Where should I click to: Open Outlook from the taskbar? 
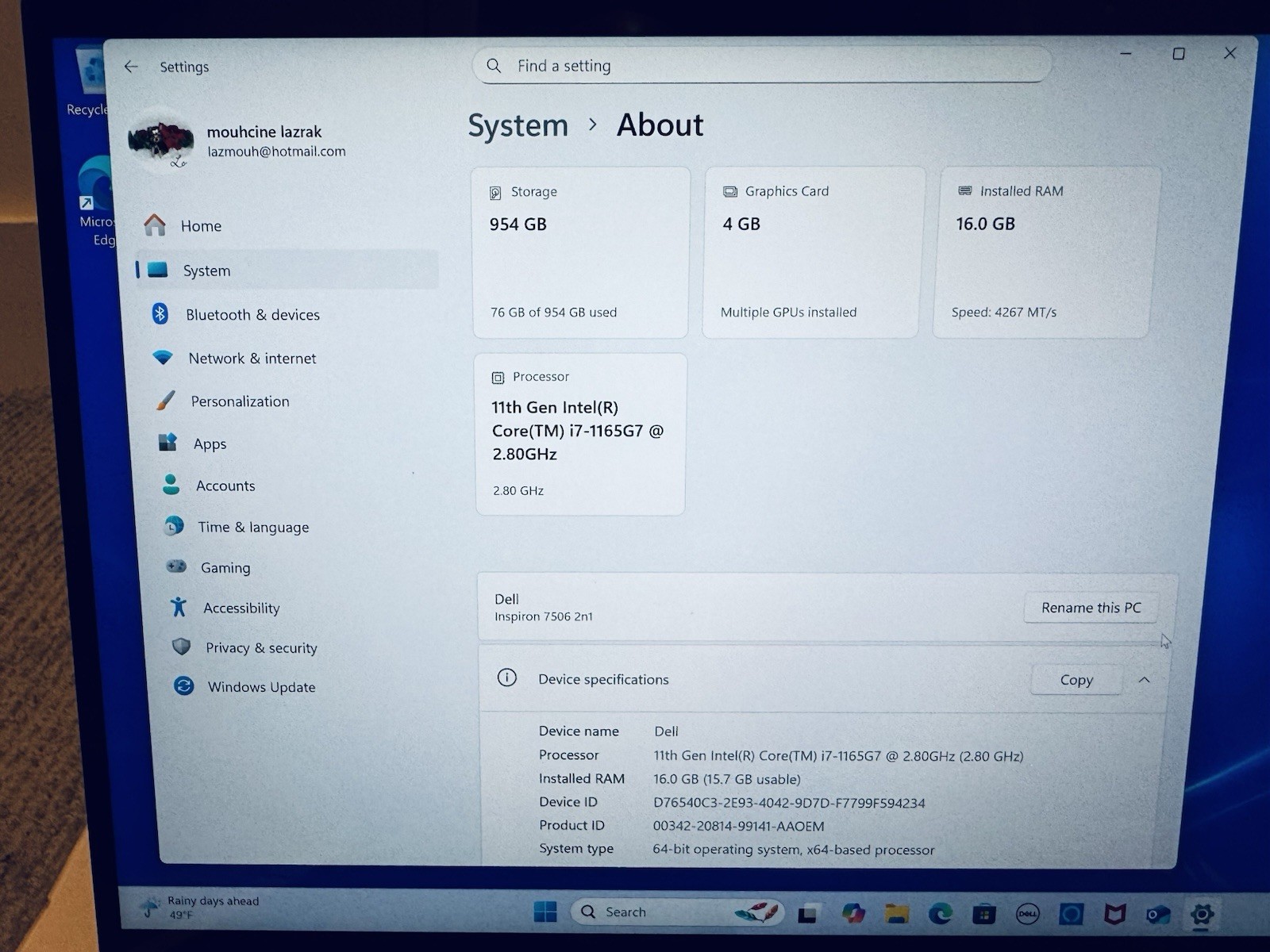[1158, 915]
